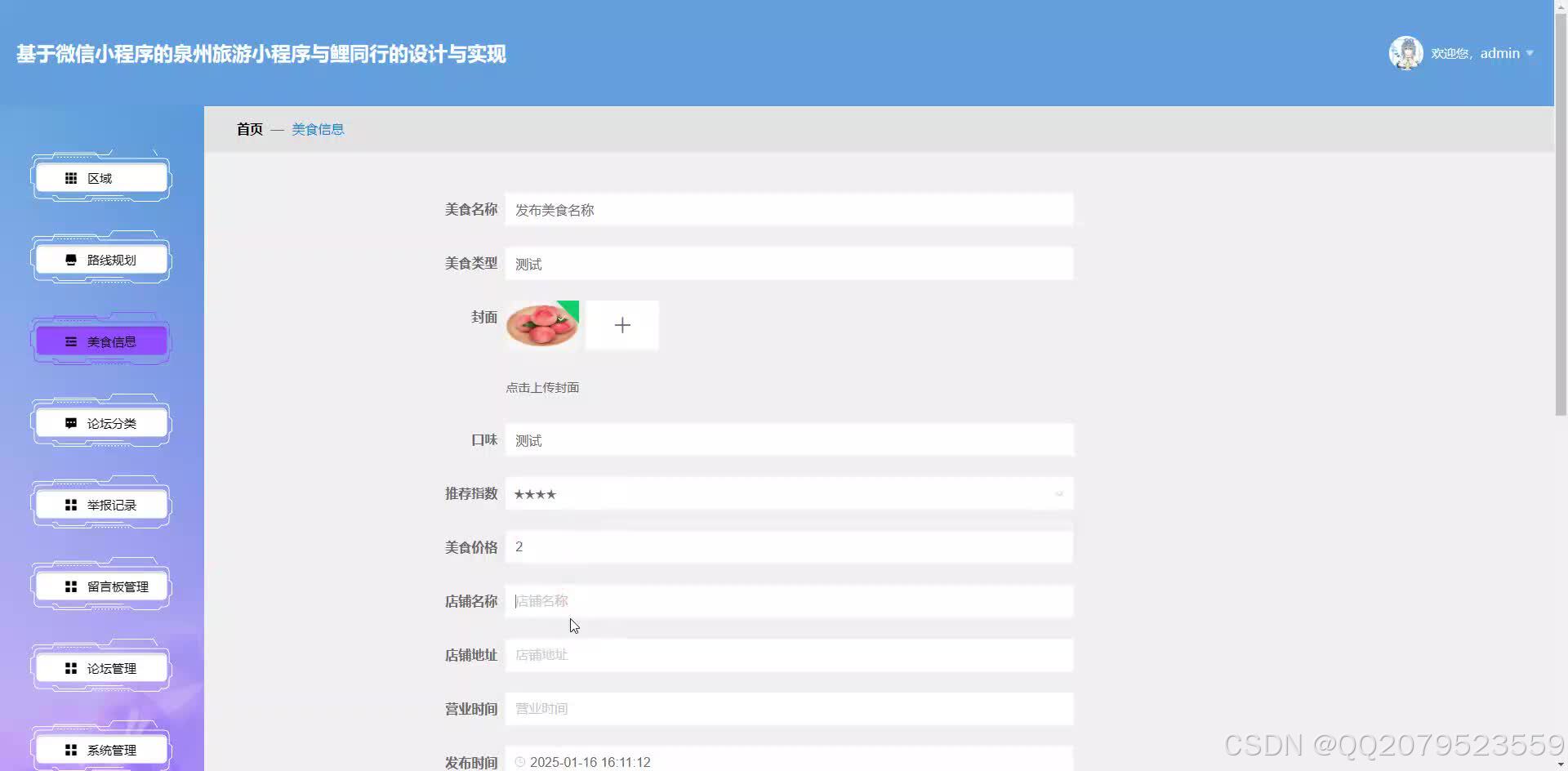1568x771 pixels.
Task: Open the 推荐指数 star rating dropdown
Action: point(1058,493)
